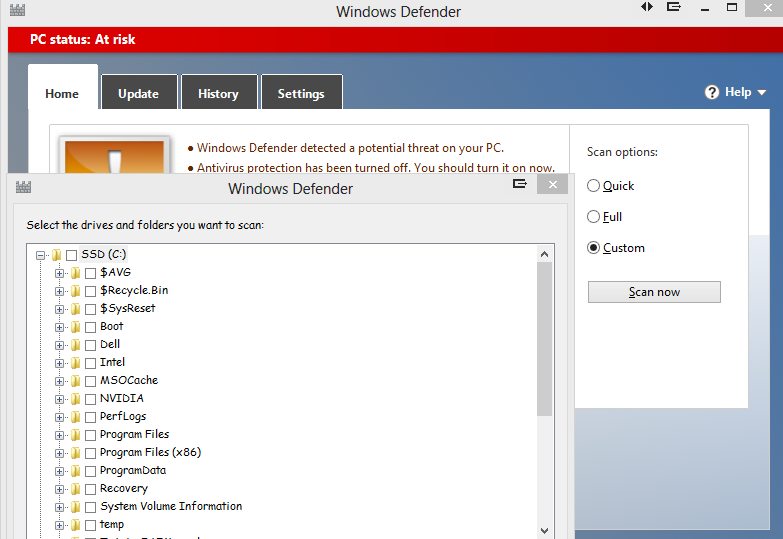The width and height of the screenshot is (783, 539).
Task: Expand the System Volume Information node
Action: tap(59, 507)
